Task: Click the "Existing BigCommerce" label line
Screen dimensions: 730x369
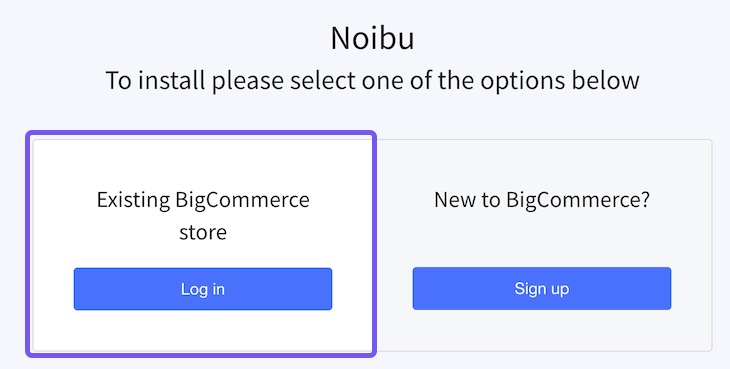Action: pos(203,200)
